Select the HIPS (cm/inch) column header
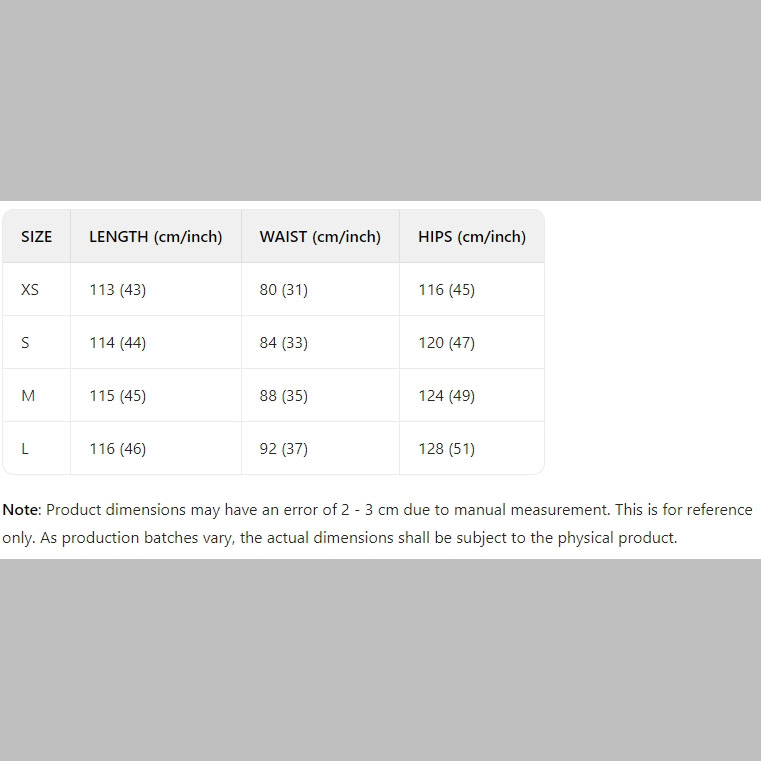Image resolution: width=761 pixels, height=761 pixels. [472, 237]
